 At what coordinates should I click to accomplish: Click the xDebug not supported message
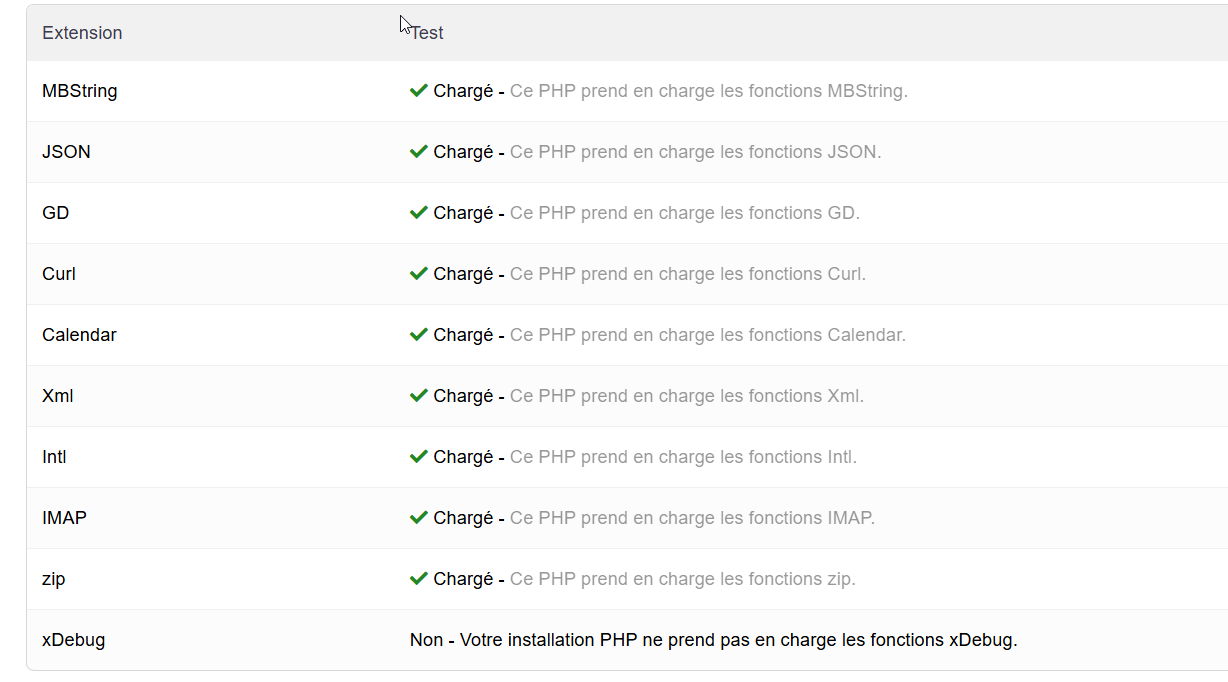tap(713, 640)
